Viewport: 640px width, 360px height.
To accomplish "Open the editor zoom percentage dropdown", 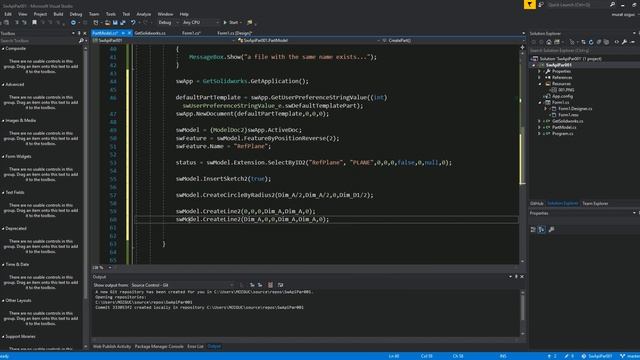I will click(x=102, y=268).
